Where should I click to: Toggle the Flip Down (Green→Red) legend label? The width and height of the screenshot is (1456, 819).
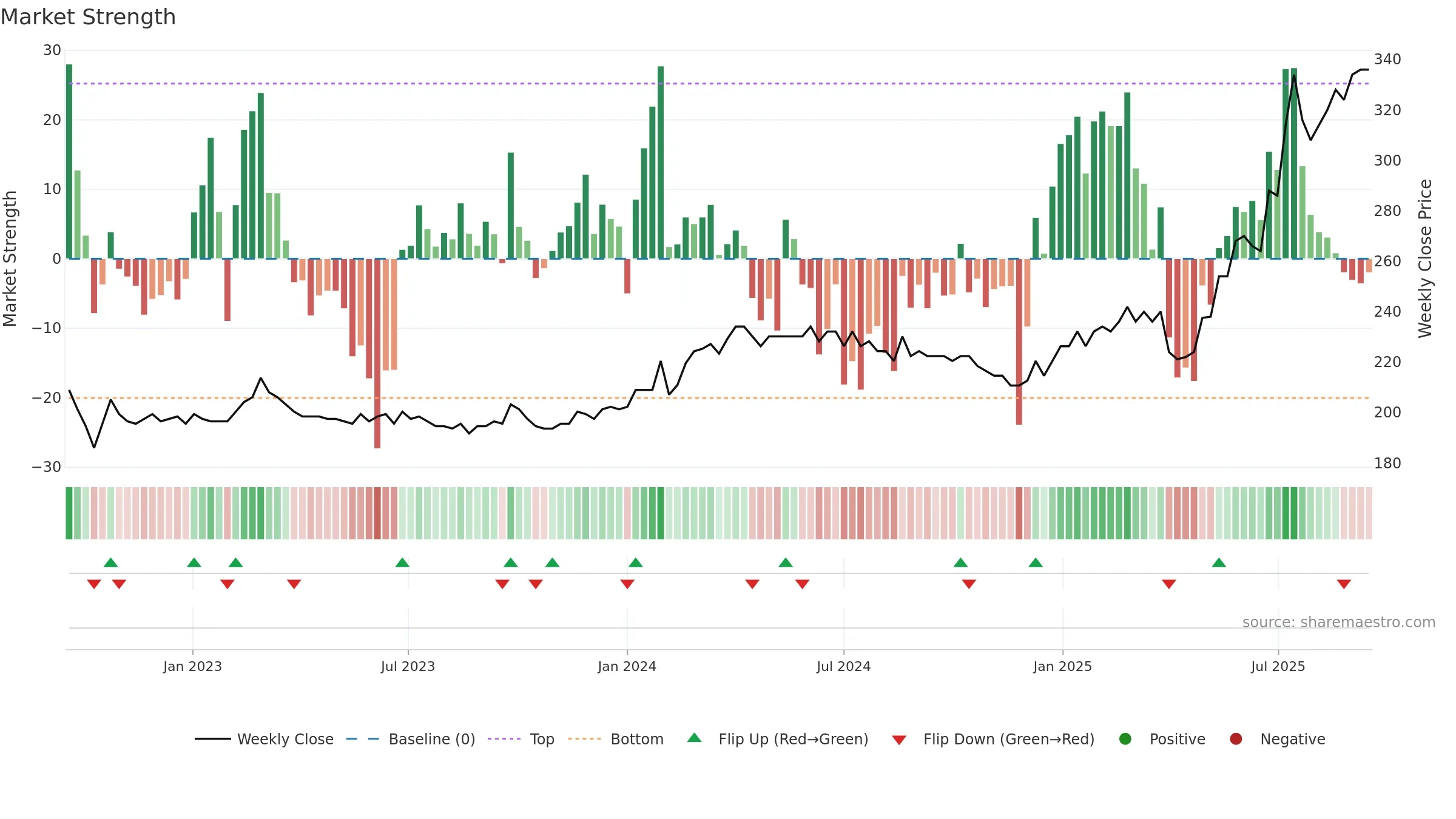click(x=1009, y=739)
